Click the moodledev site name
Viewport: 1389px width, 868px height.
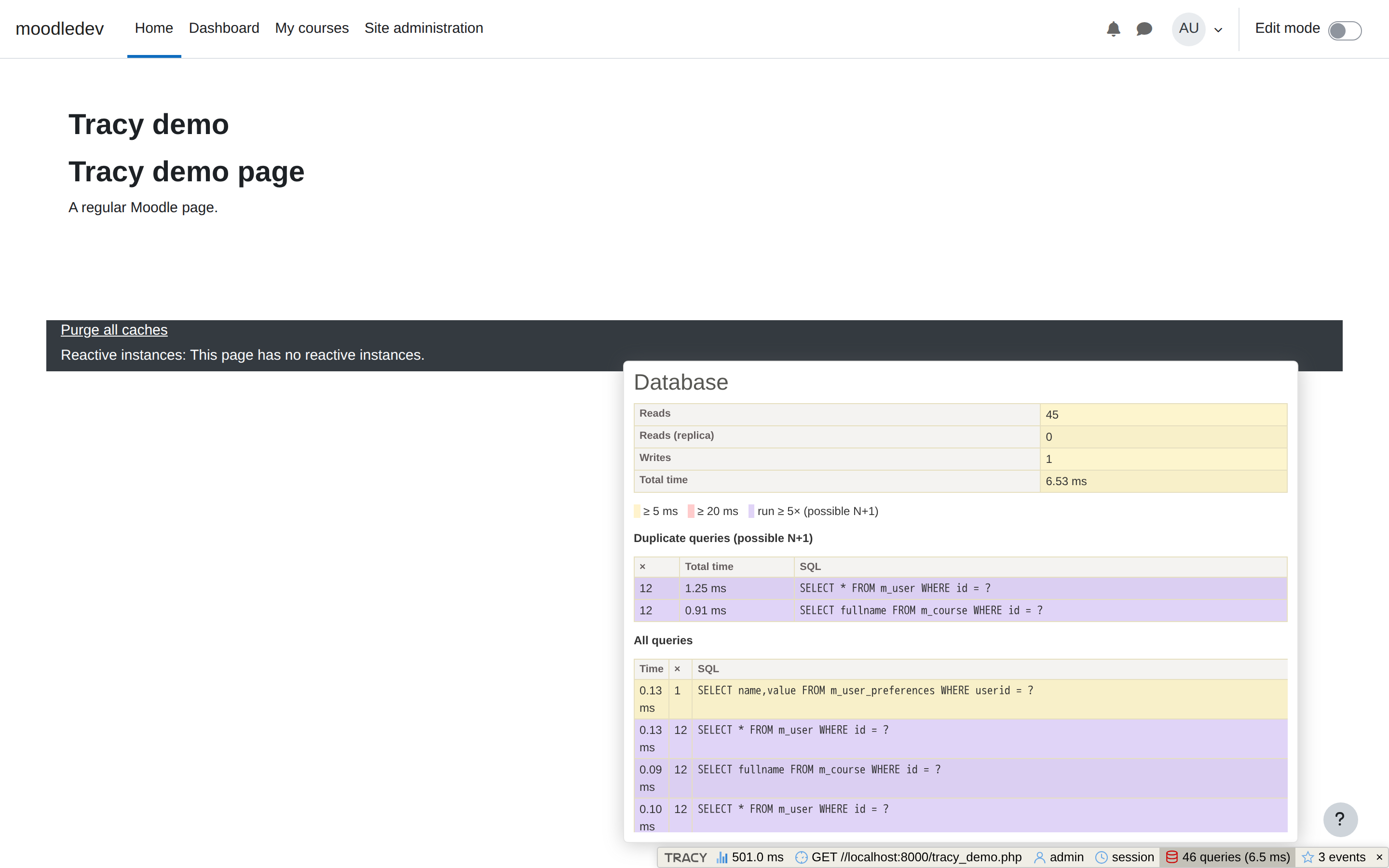tap(60, 29)
